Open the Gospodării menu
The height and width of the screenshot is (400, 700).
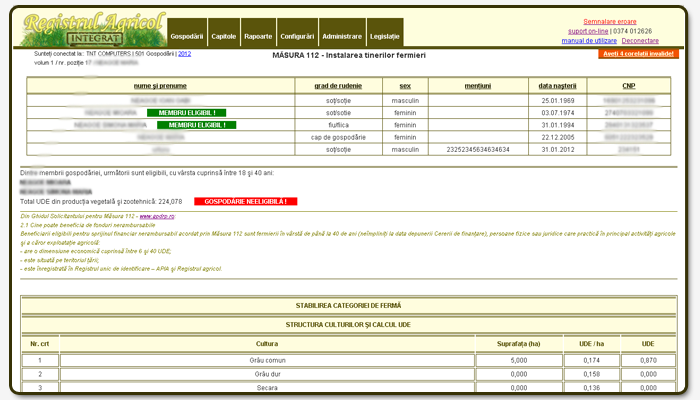[187, 33]
